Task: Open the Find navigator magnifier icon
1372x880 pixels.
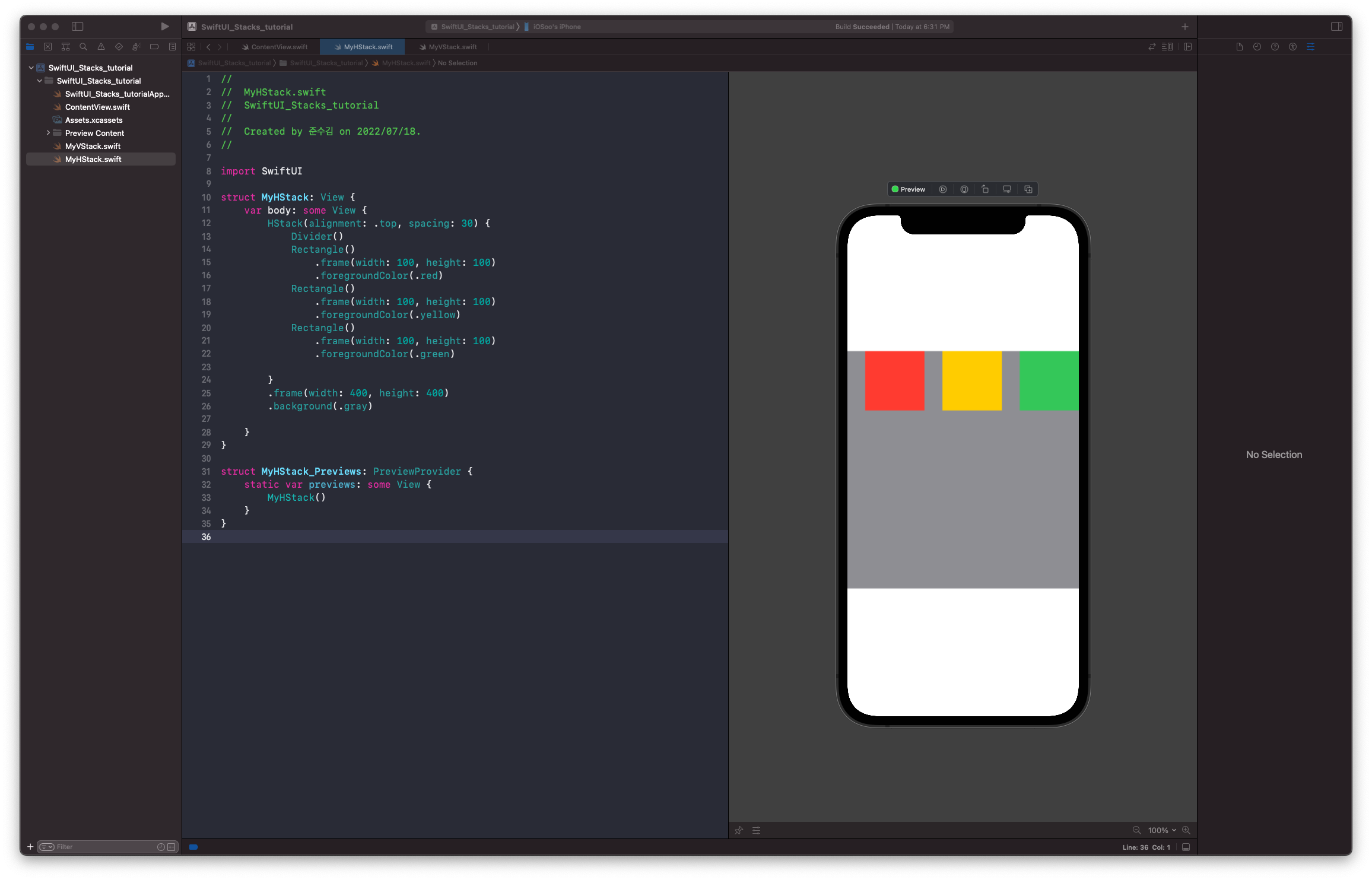Action: tap(83, 46)
